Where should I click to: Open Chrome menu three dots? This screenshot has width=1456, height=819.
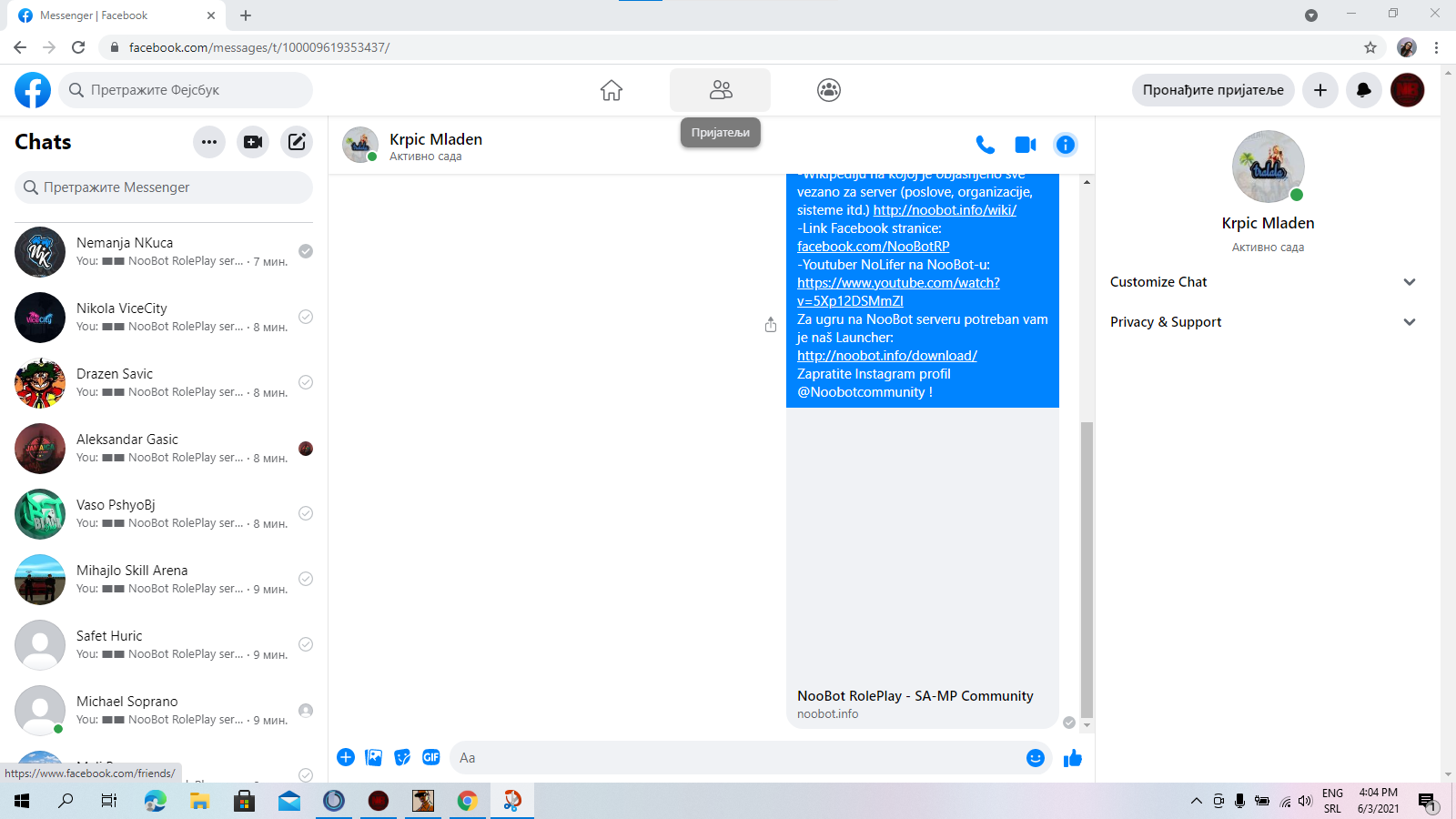1436,47
